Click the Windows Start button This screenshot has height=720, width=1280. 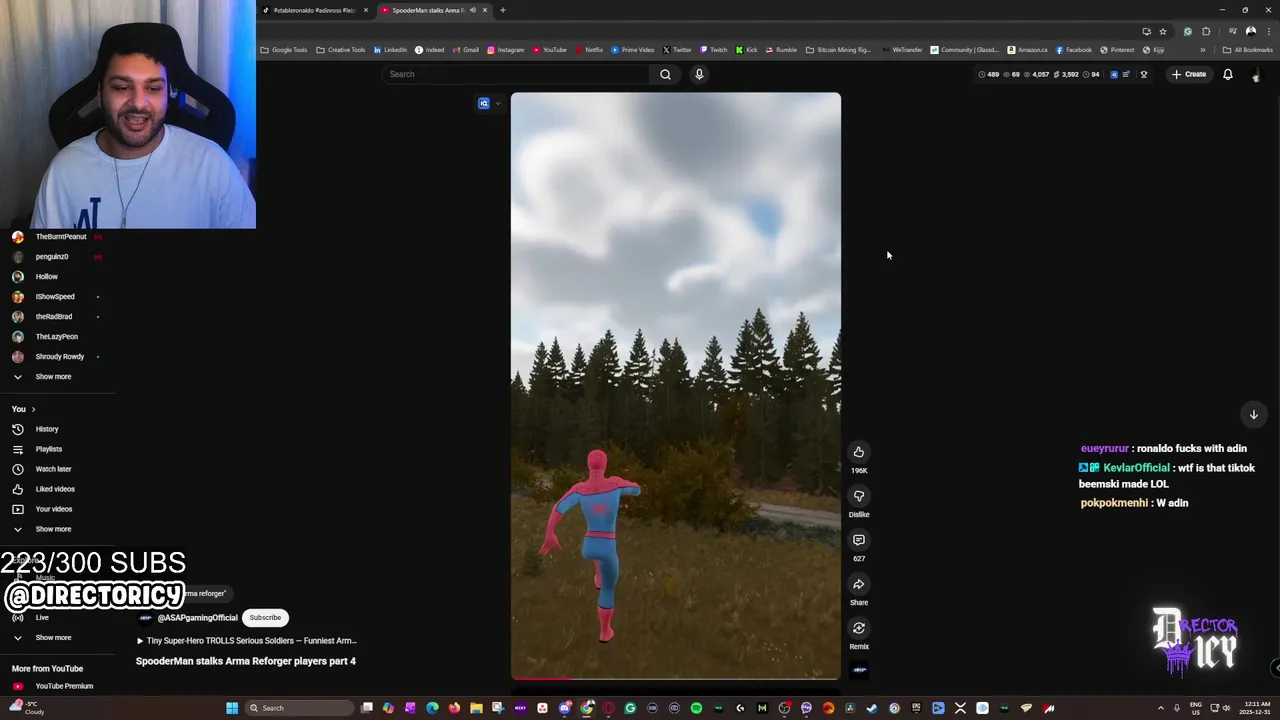coord(232,708)
